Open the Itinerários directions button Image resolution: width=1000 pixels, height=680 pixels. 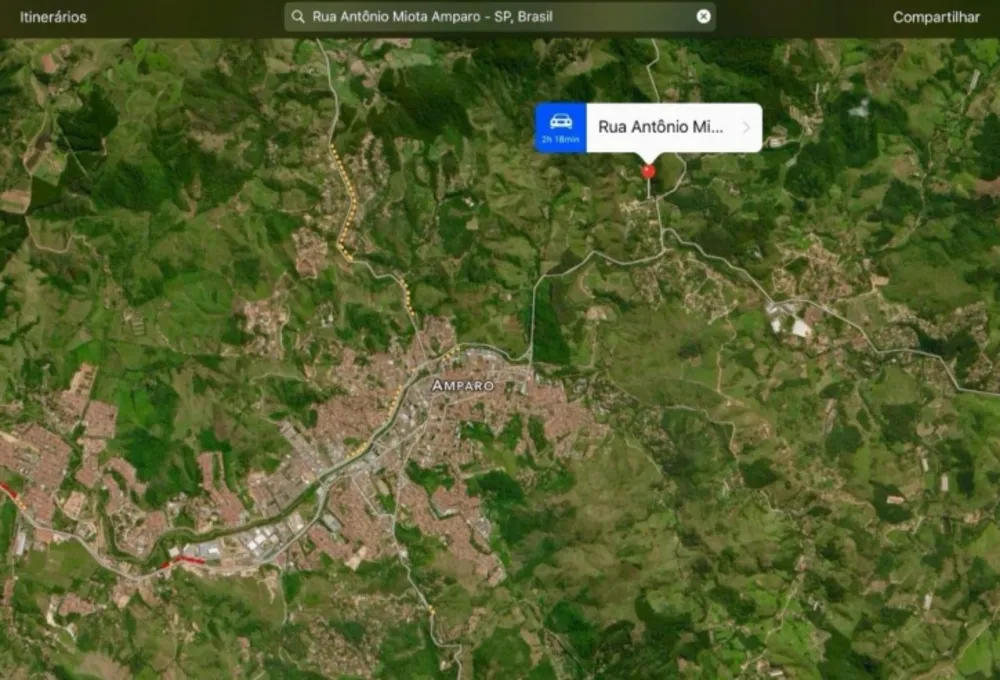(53, 17)
